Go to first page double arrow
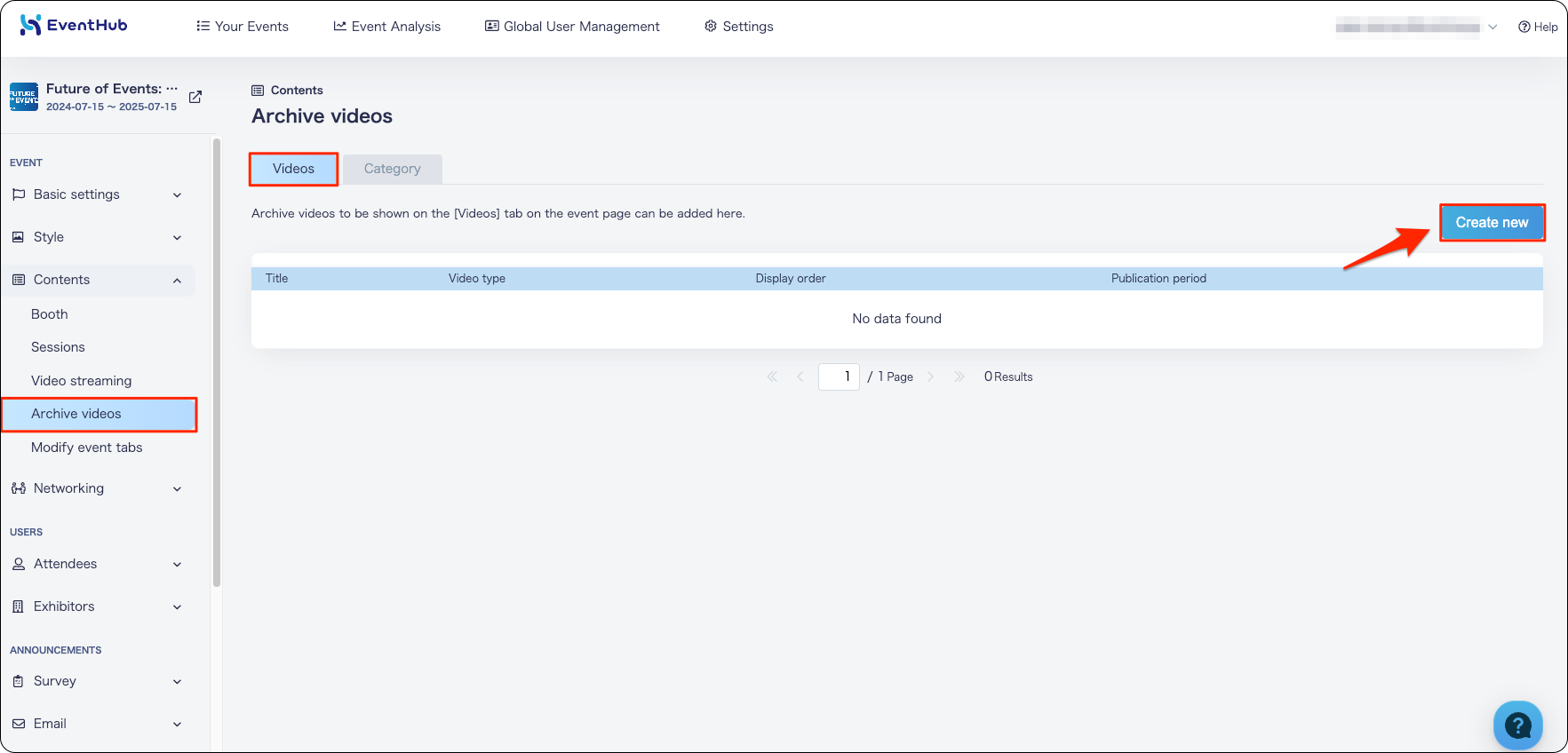1568x753 pixels. pyautogui.click(x=772, y=376)
